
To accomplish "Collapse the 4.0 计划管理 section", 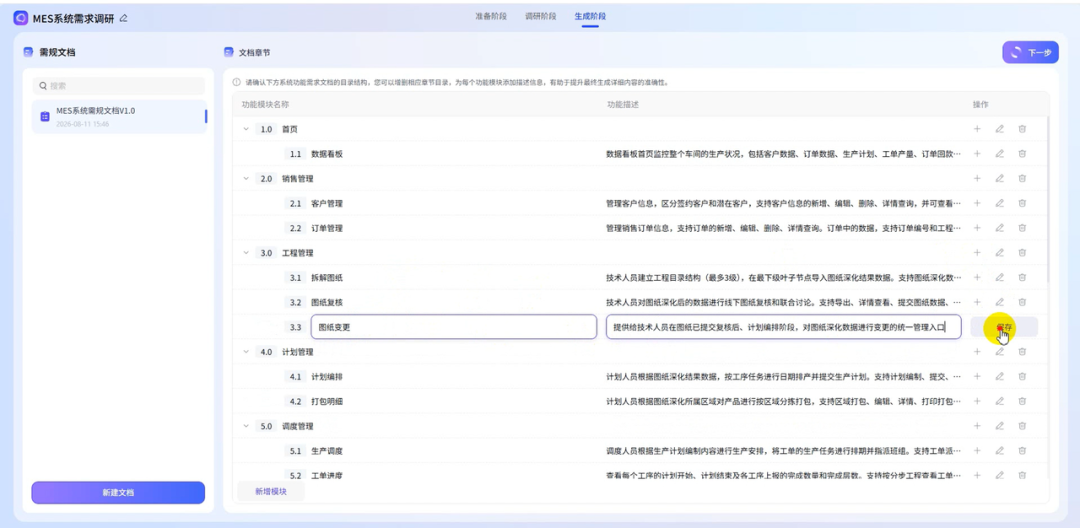I will [x=246, y=352].
